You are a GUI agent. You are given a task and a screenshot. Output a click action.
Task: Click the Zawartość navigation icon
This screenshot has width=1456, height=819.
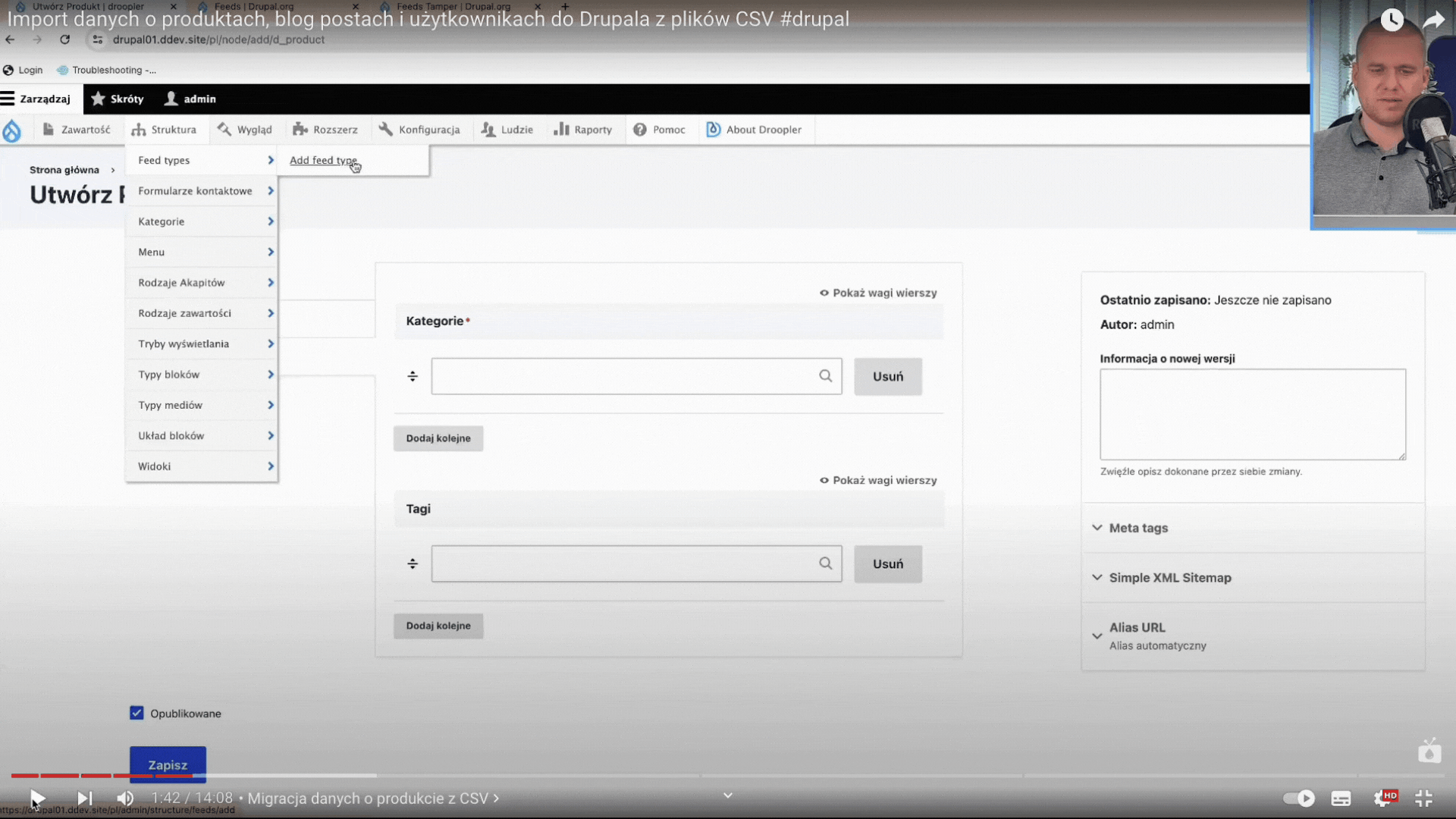tap(47, 129)
